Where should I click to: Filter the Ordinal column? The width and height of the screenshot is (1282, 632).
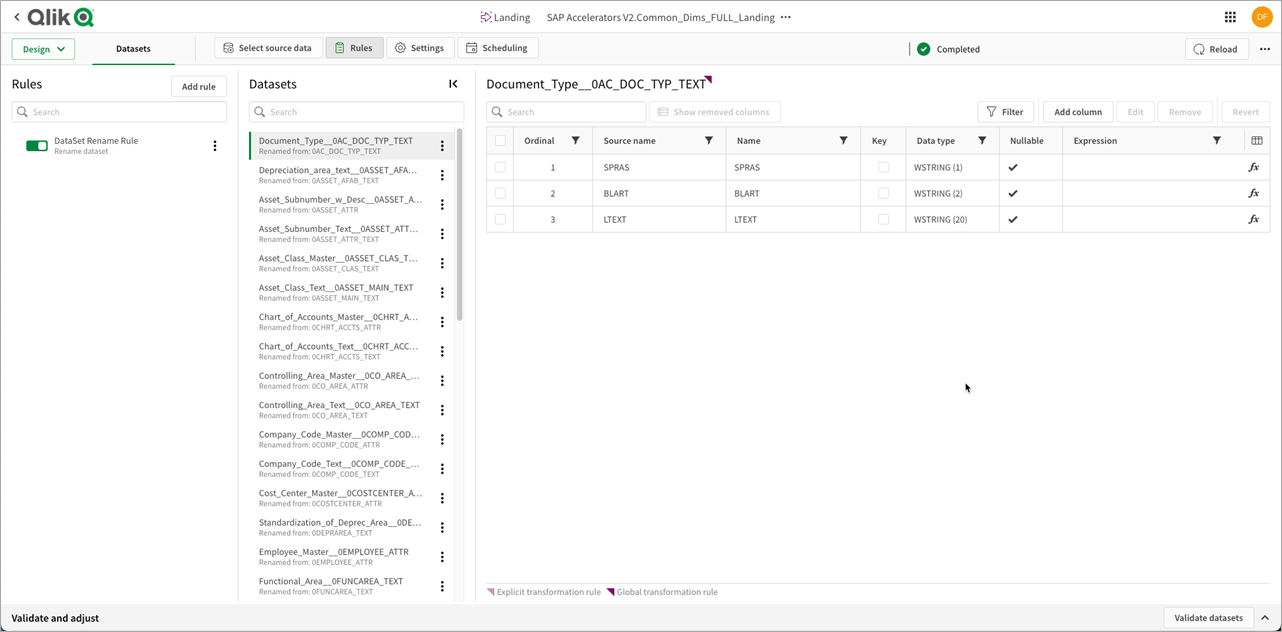point(575,141)
